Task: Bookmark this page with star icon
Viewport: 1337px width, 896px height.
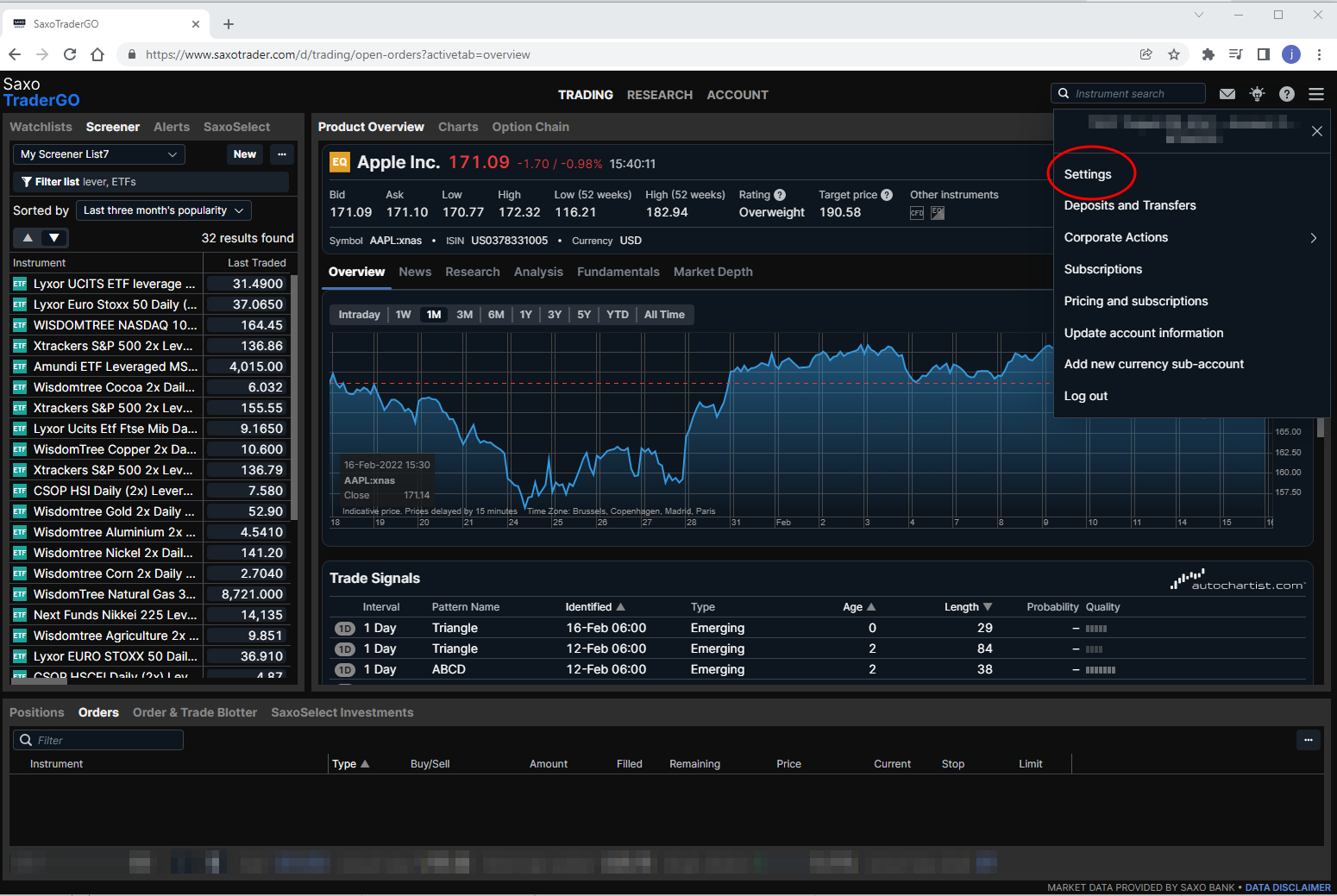Action: click(x=1174, y=54)
